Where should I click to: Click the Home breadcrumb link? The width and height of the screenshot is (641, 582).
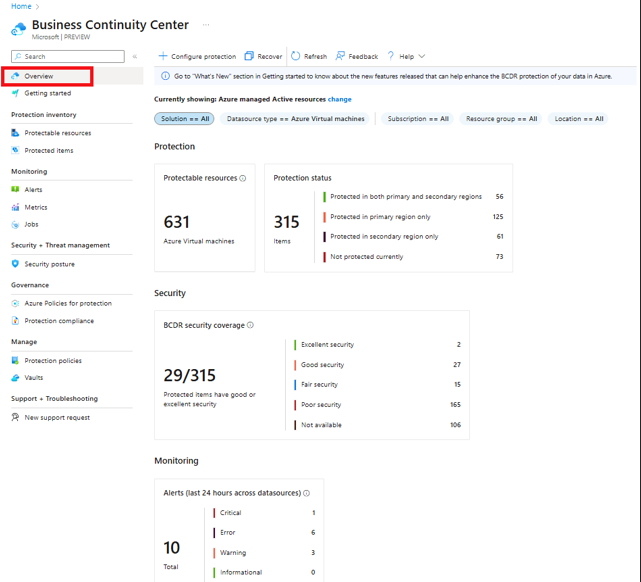tap(20, 6)
